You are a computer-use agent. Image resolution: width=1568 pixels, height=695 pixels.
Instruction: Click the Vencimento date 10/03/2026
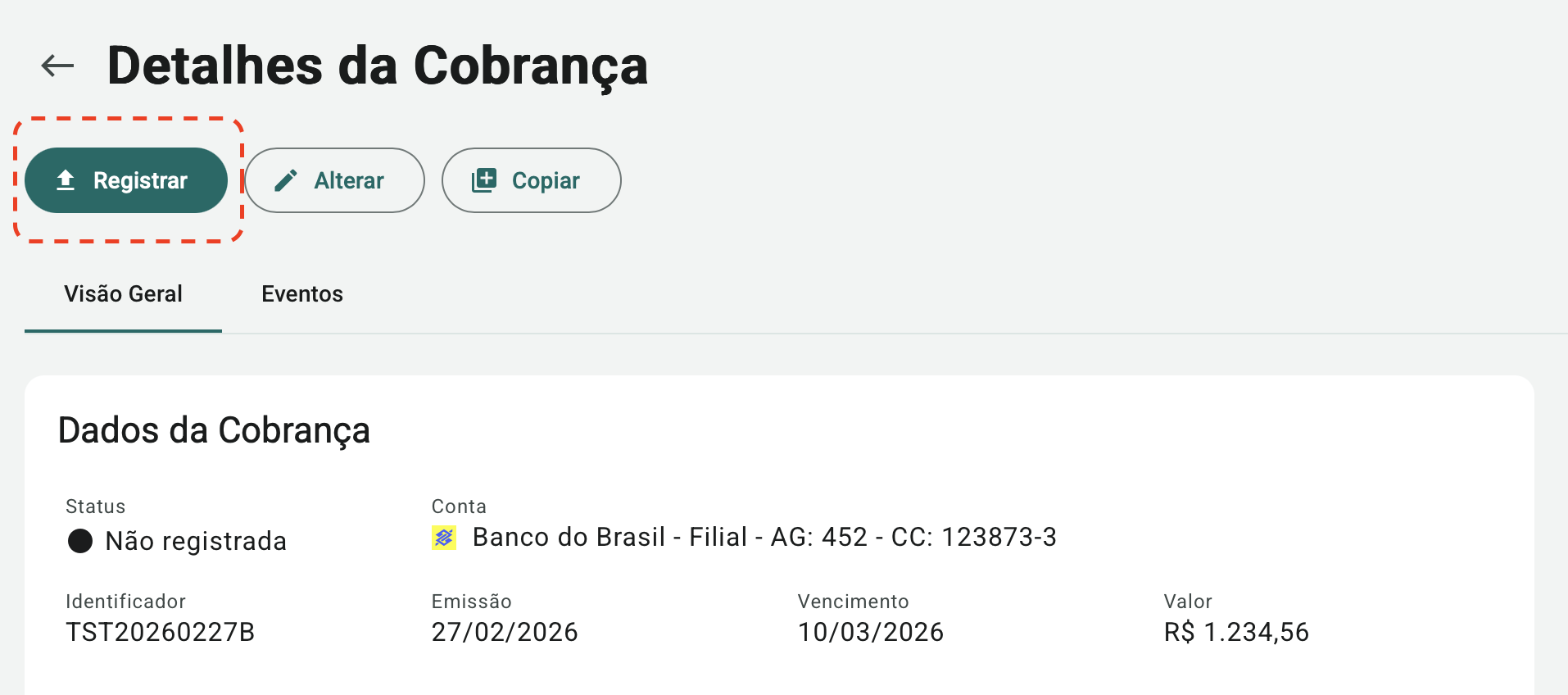click(x=870, y=632)
